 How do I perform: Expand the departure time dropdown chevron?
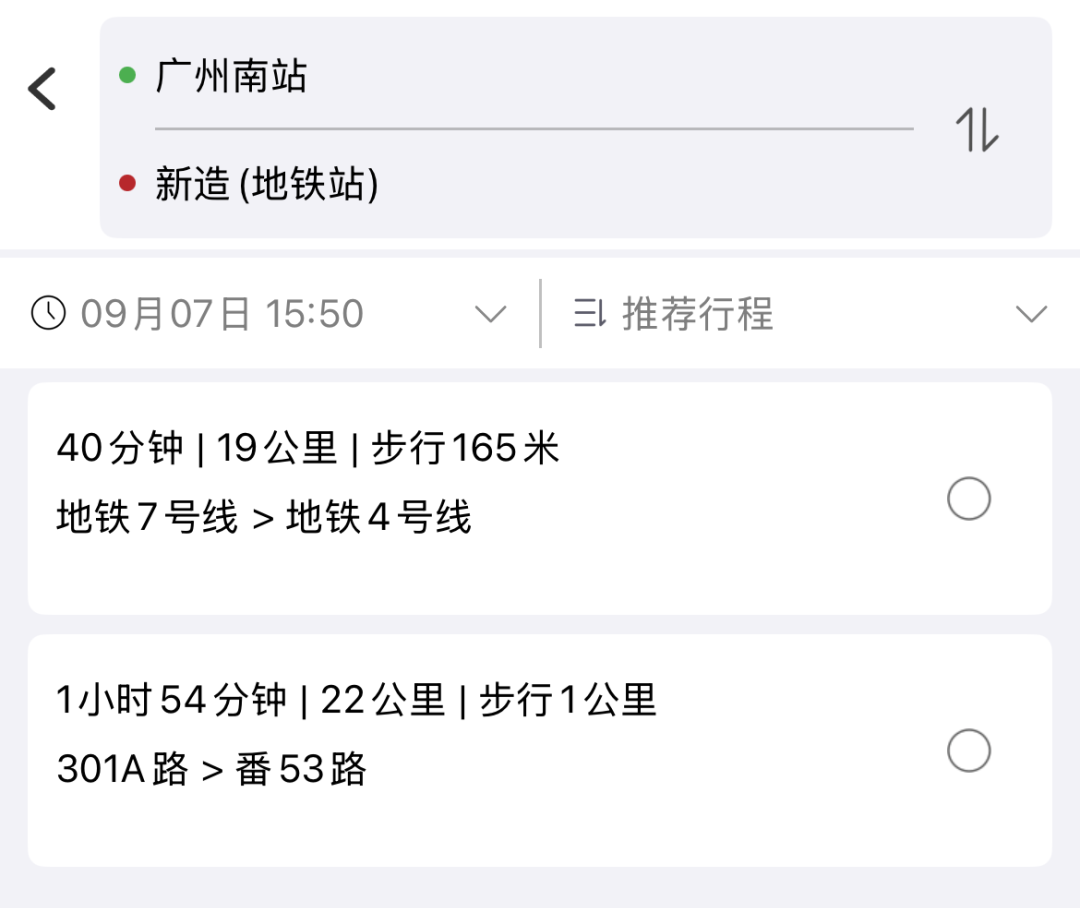tap(490, 315)
